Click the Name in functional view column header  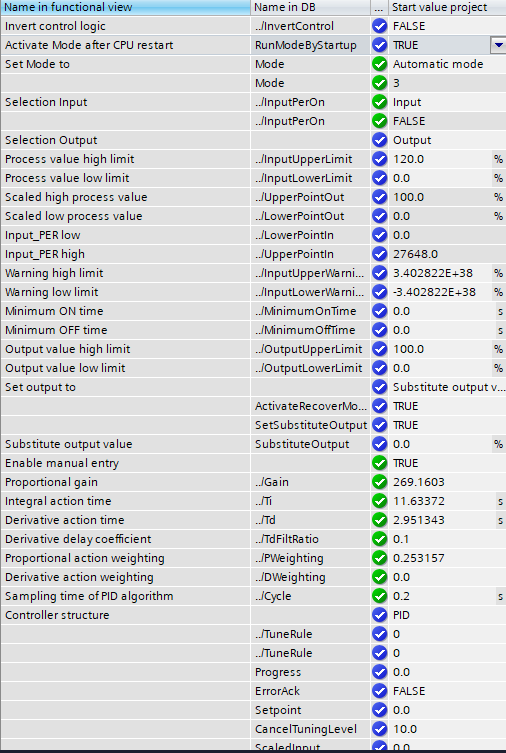125,7
